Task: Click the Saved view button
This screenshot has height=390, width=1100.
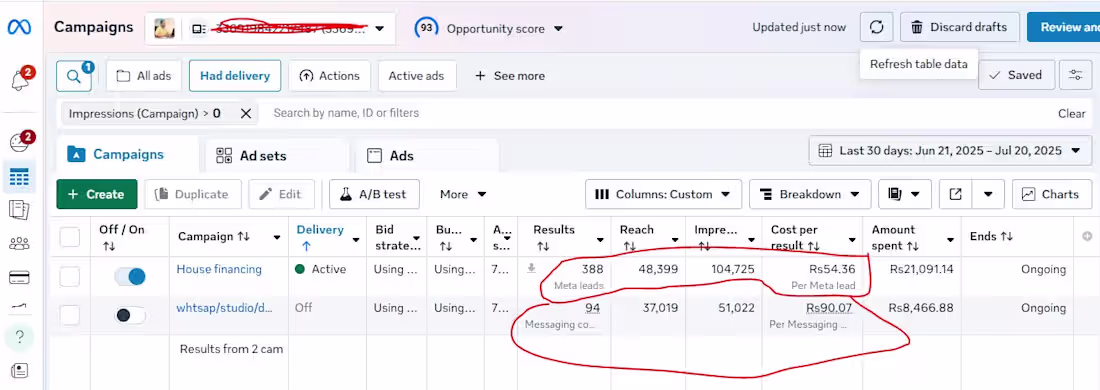Action: [x=1017, y=75]
